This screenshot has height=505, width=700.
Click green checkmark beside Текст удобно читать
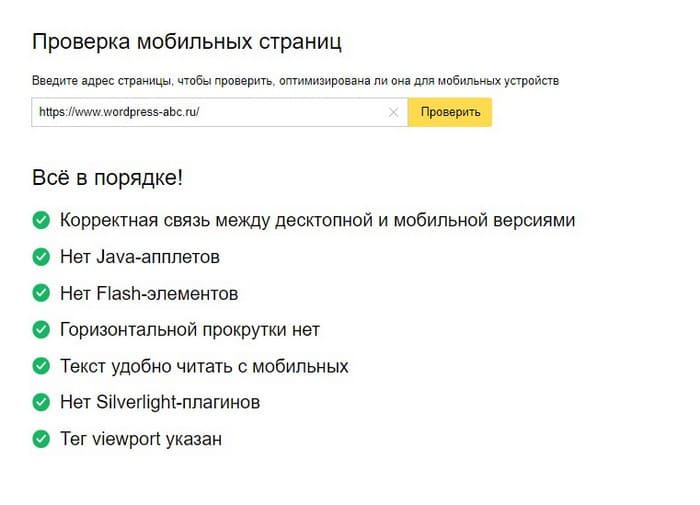point(41,366)
